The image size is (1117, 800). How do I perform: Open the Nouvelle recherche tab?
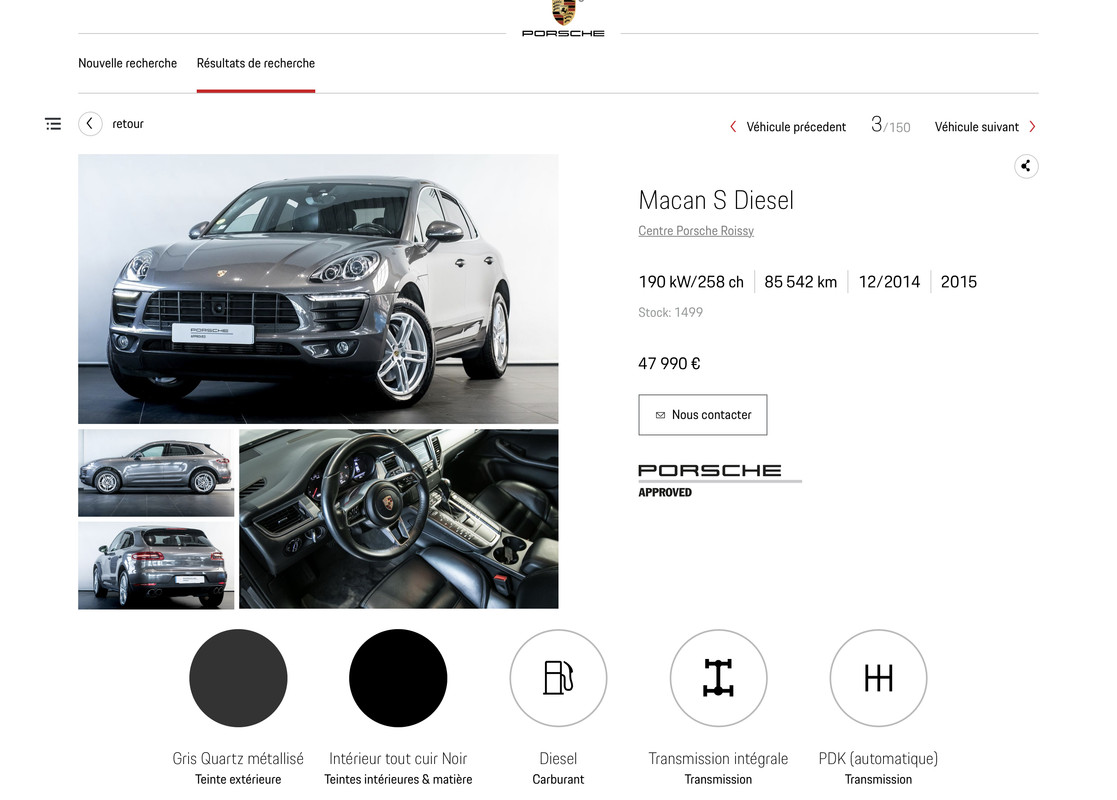(x=128, y=63)
